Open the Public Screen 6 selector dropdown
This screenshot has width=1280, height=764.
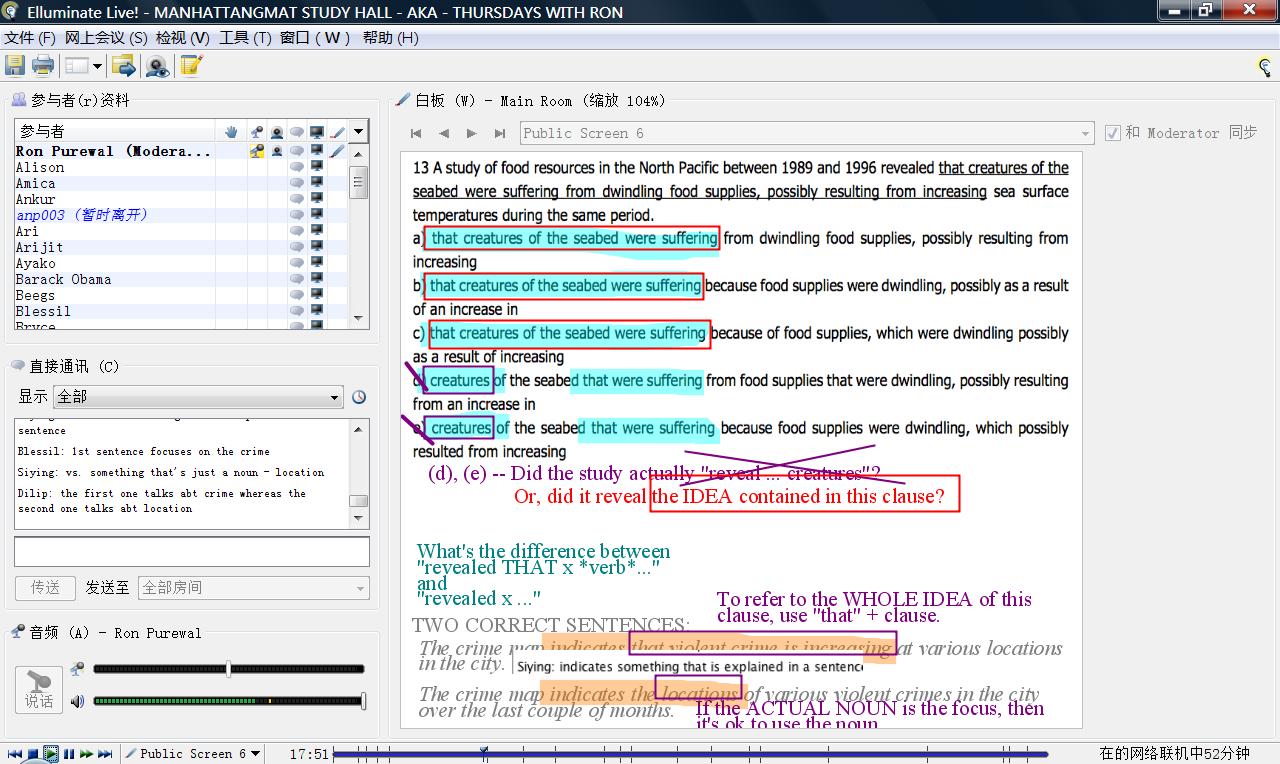(x=808, y=133)
